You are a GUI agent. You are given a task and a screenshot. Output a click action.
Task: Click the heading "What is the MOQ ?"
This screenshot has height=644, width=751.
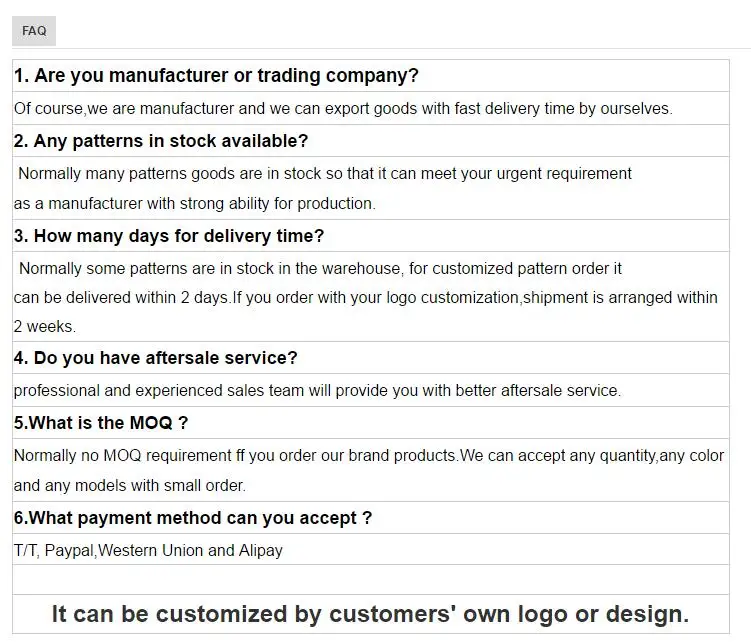click(x=101, y=423)
